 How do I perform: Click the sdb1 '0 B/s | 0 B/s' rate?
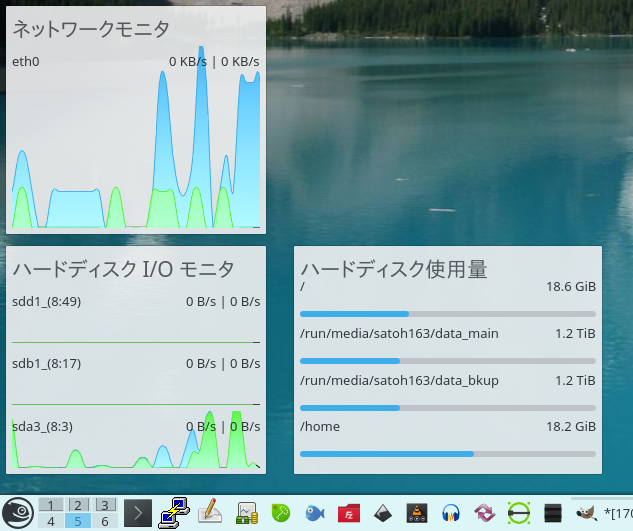pyautogui.click(x=223, y=364)
